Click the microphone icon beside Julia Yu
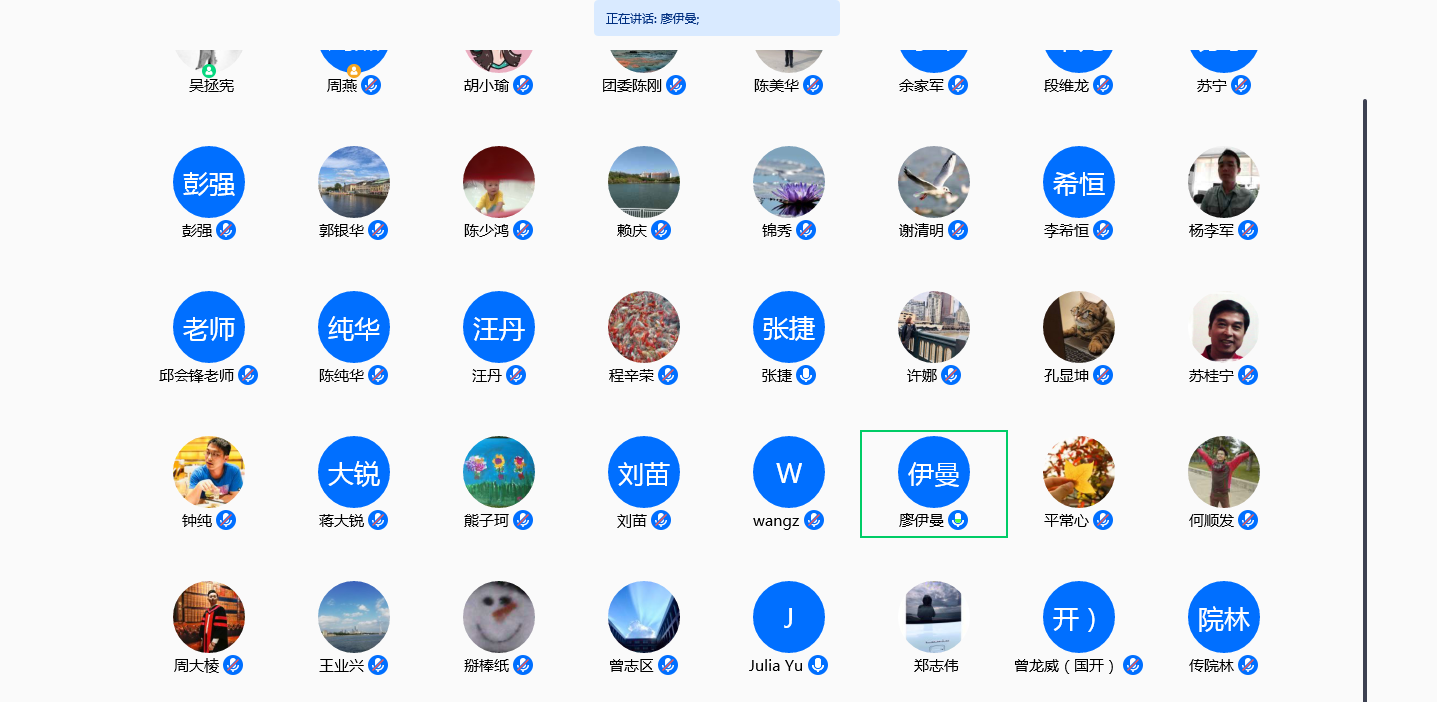This screenshot has width=1437, height=702. [x=818, y=665]
